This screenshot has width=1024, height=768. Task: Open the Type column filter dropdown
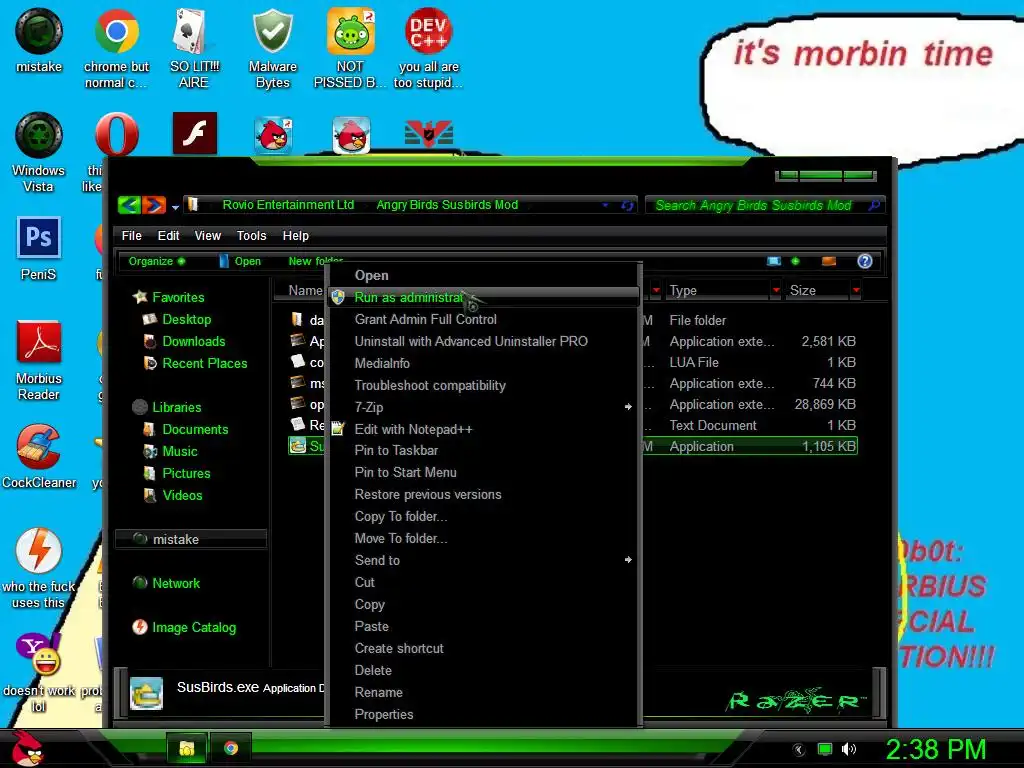776,290
